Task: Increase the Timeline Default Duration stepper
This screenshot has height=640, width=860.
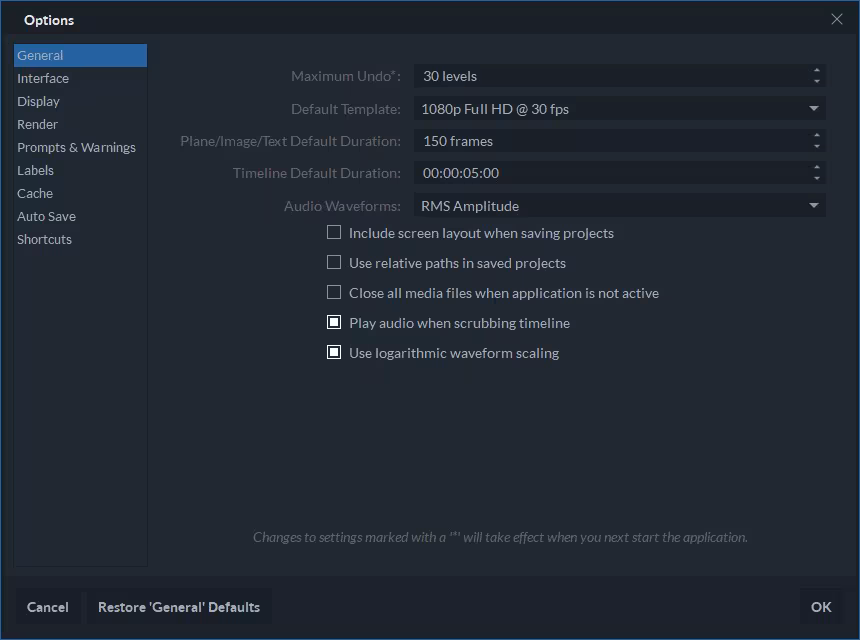Action: pyautogui.click(x=817, y=168)
